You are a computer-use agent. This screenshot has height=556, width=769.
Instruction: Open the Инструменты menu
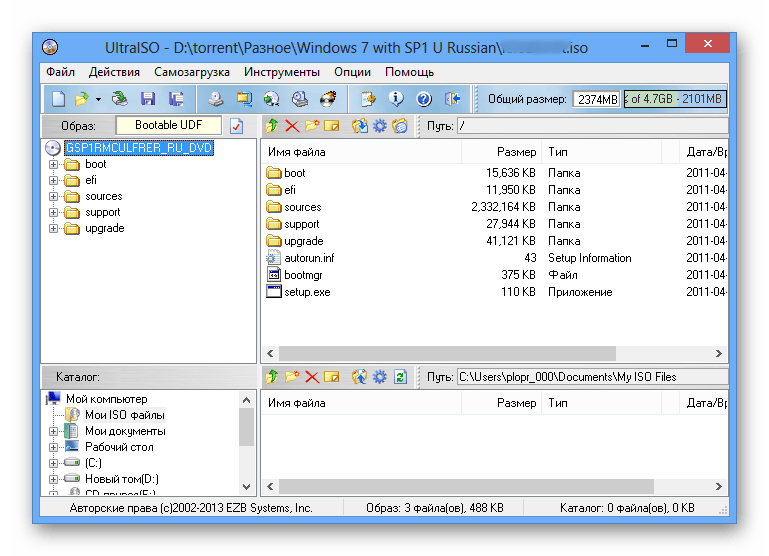(x=282, y=72)
